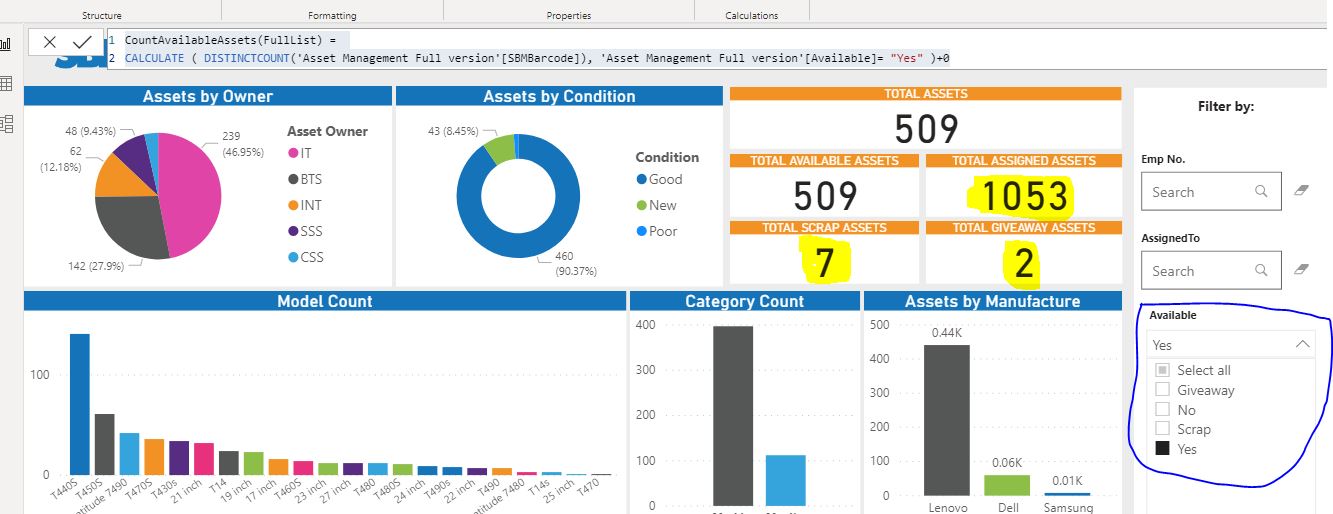Image resolution: width=1333 pixels, height=514 pixels.
Task: Check the Select all option in the Available slicer
Action: pos(1162,370)
